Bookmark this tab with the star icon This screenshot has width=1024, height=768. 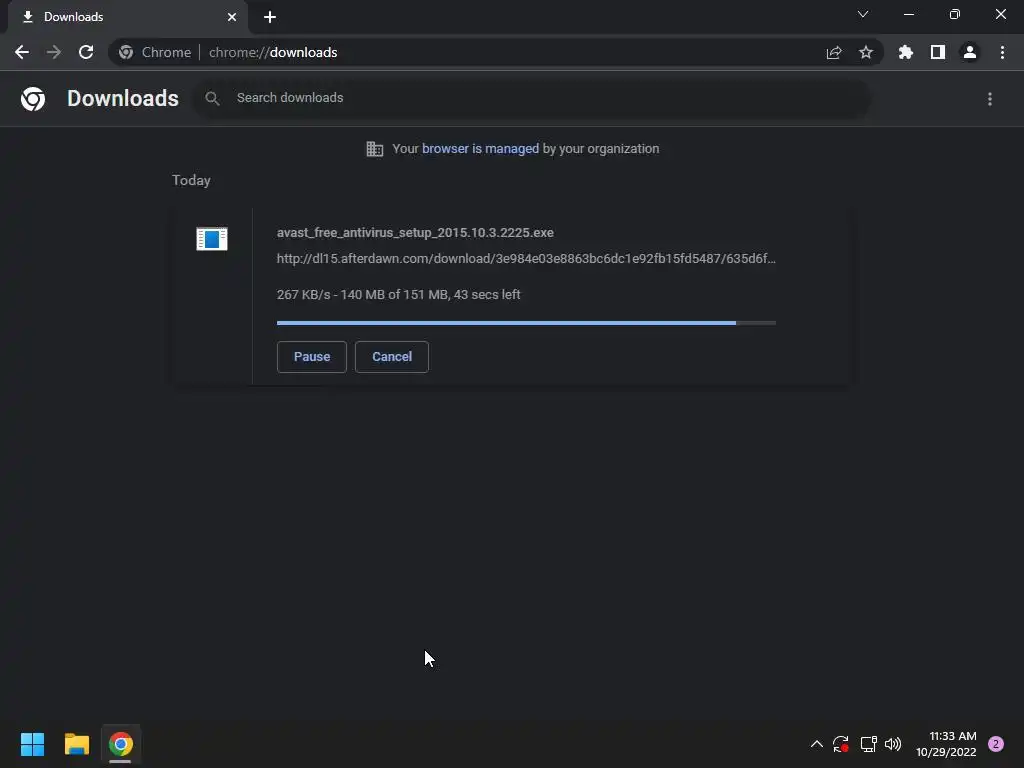(866, 52)
